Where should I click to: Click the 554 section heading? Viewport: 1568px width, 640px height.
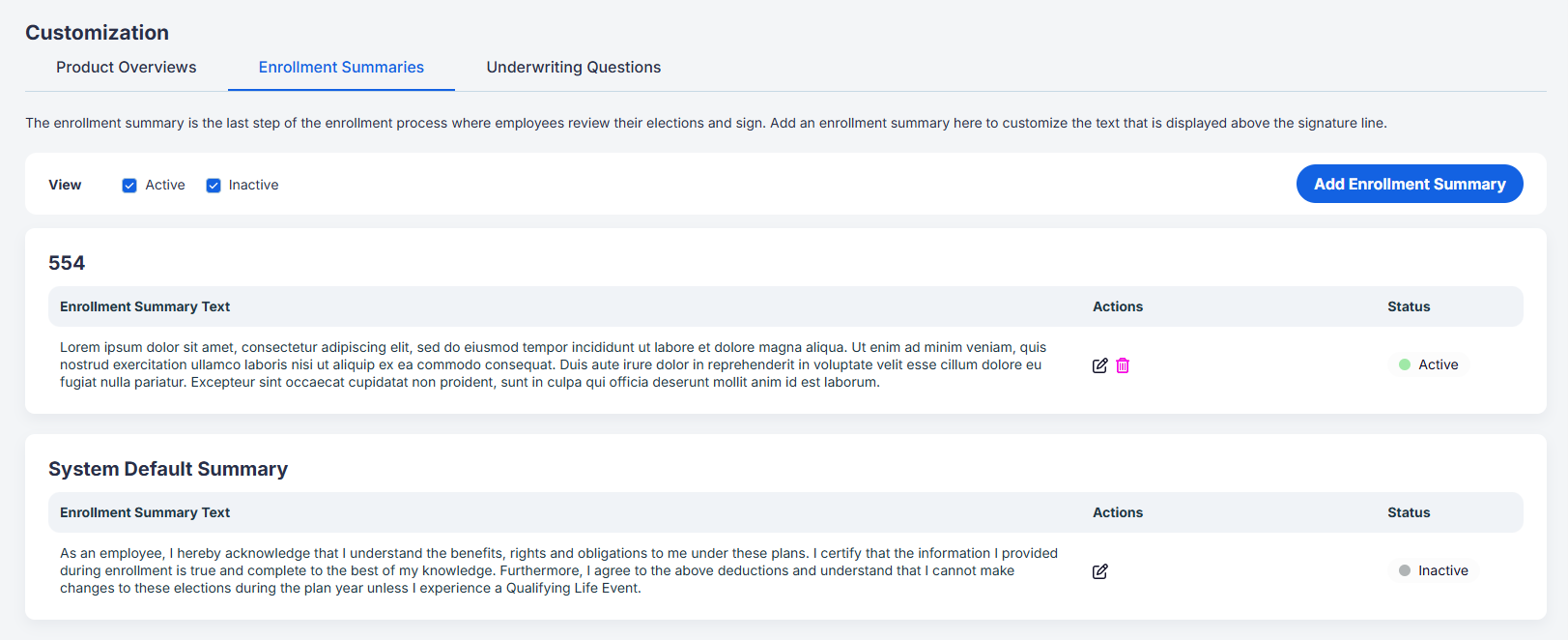(67, 263)
